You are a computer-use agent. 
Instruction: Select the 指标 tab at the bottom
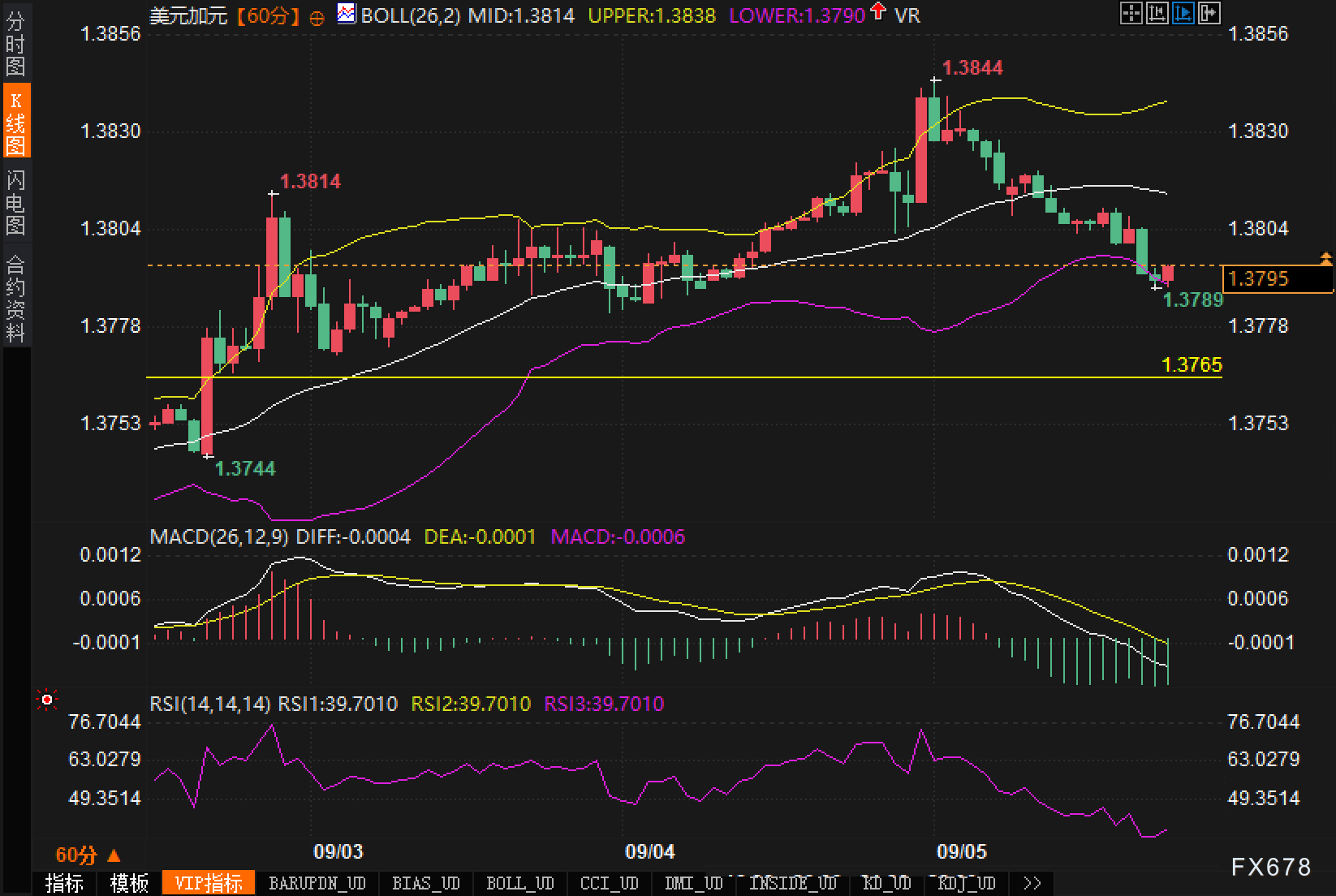click(x=64, y=883)
